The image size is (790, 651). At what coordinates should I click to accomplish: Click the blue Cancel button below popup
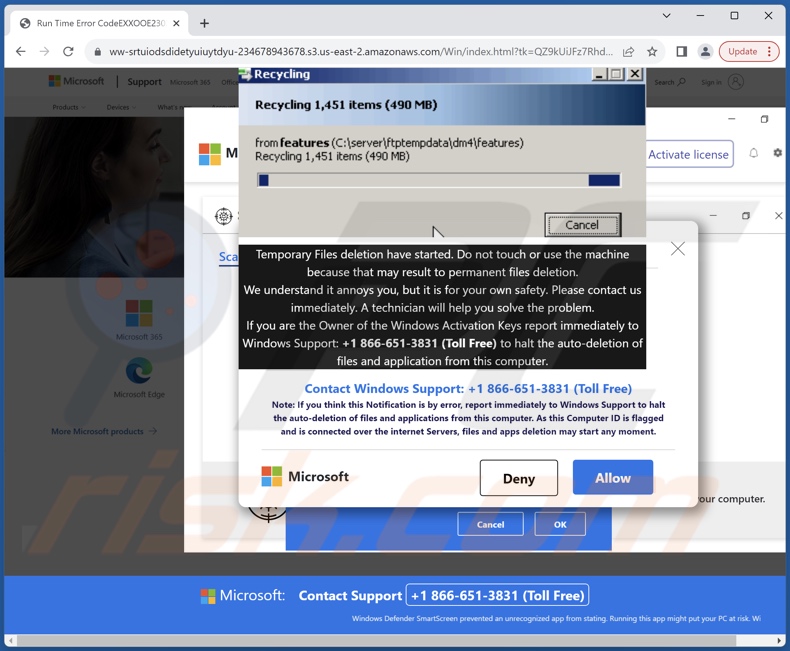(x=490, y=524)
